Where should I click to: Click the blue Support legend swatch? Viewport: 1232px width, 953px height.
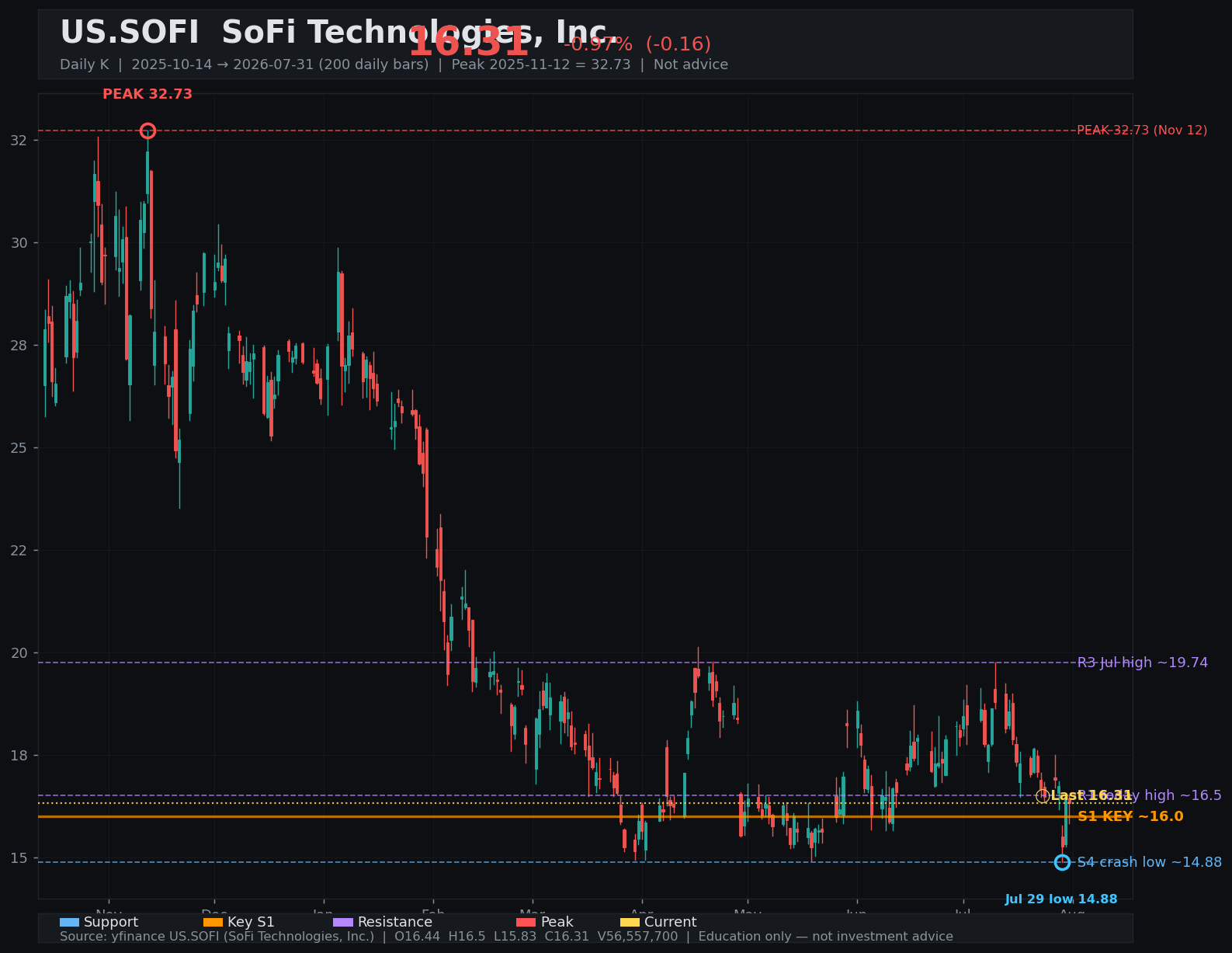(x=69, y=922)
